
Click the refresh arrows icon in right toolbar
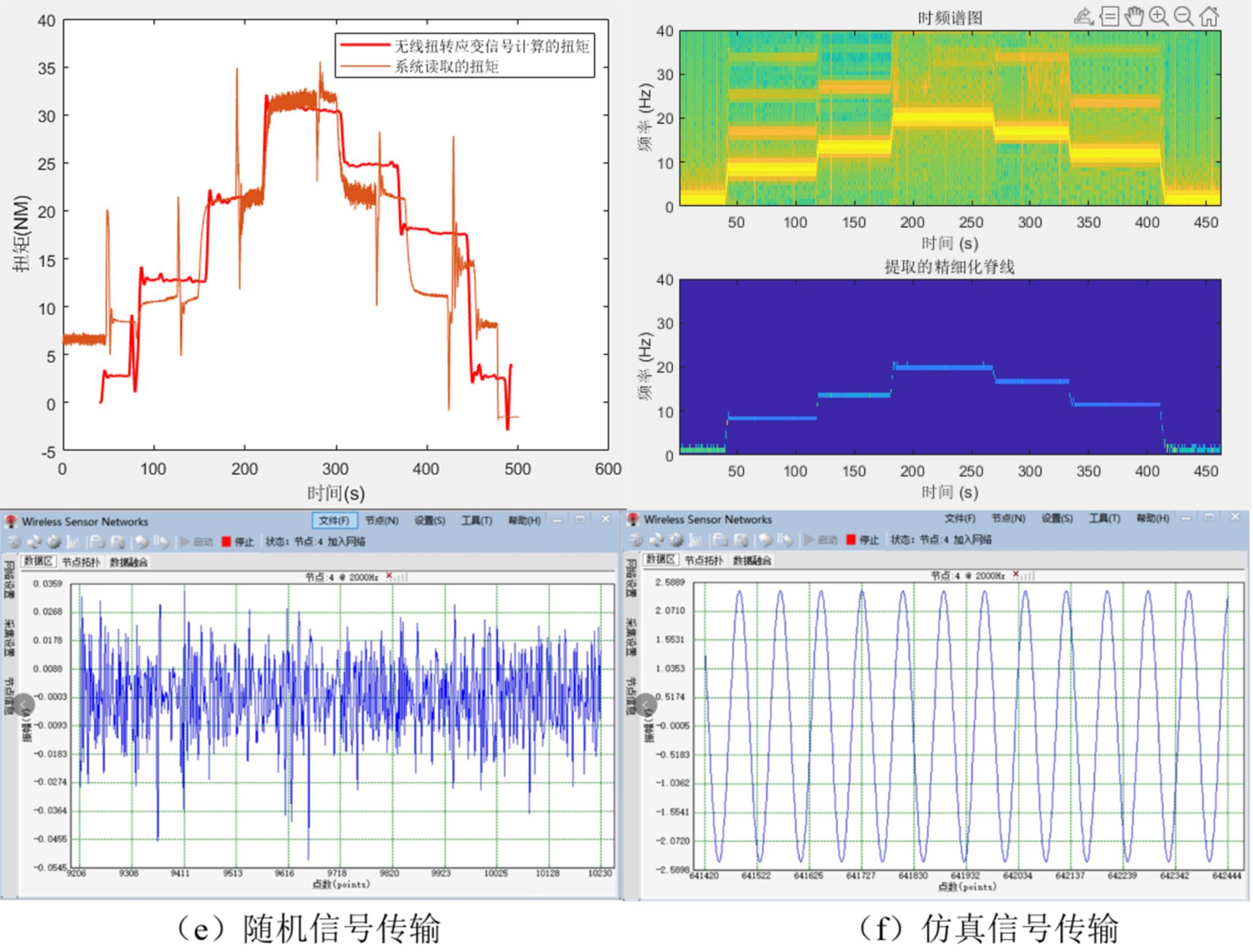[x=656, y=540]
